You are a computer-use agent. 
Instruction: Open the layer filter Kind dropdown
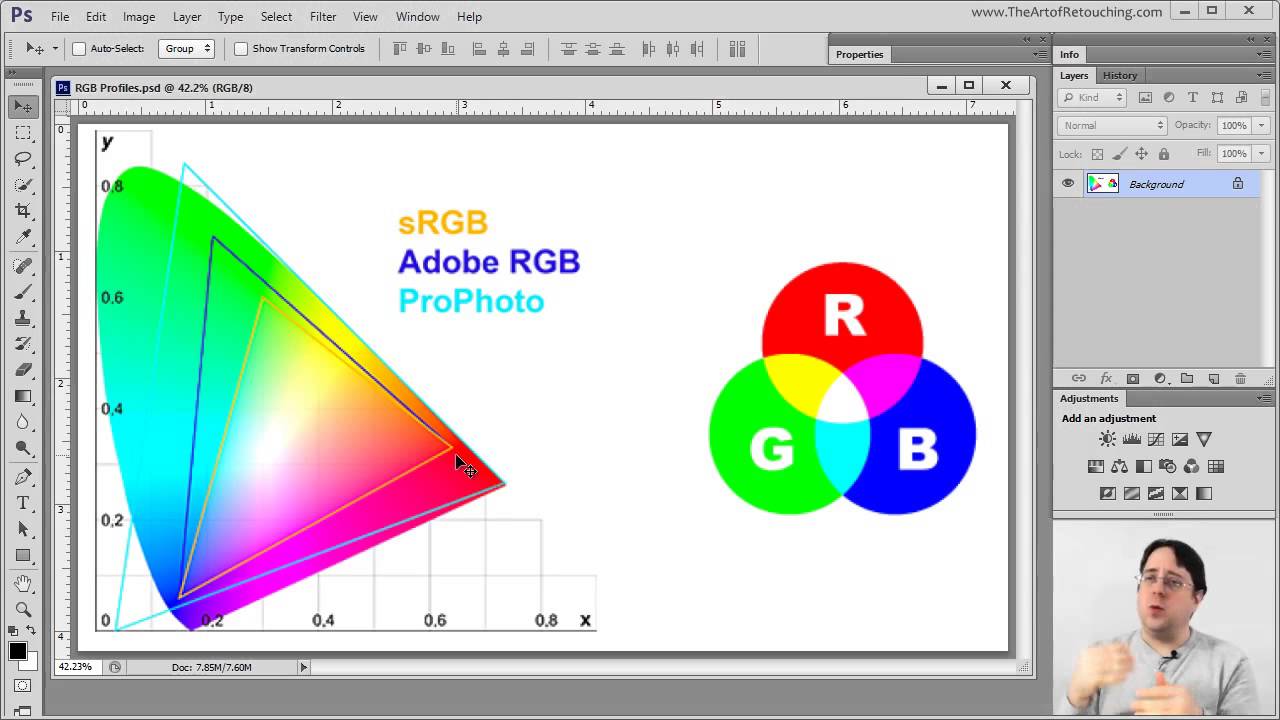pos(1093,97)
